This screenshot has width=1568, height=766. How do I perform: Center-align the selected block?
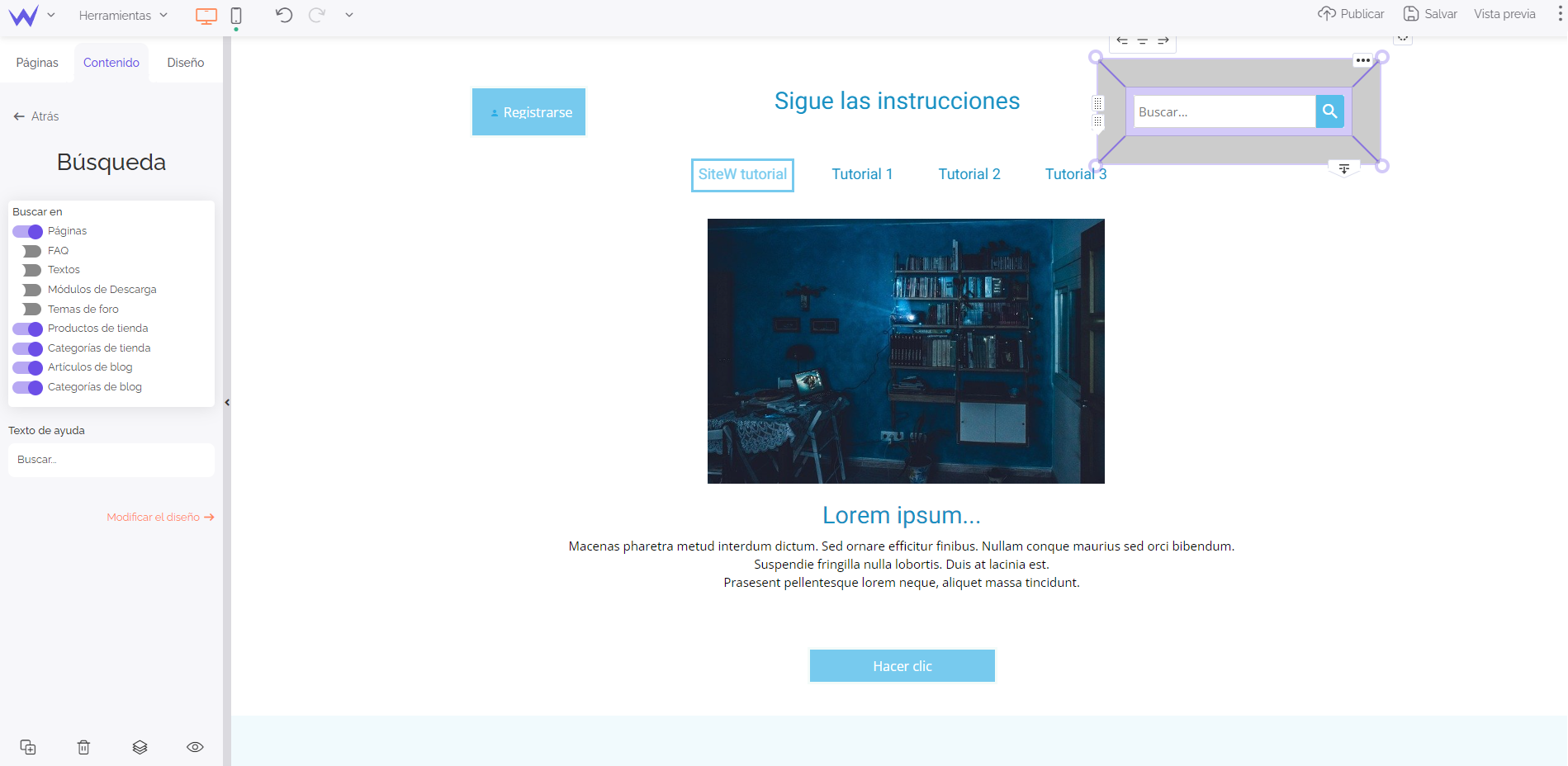click(1143, 40)
